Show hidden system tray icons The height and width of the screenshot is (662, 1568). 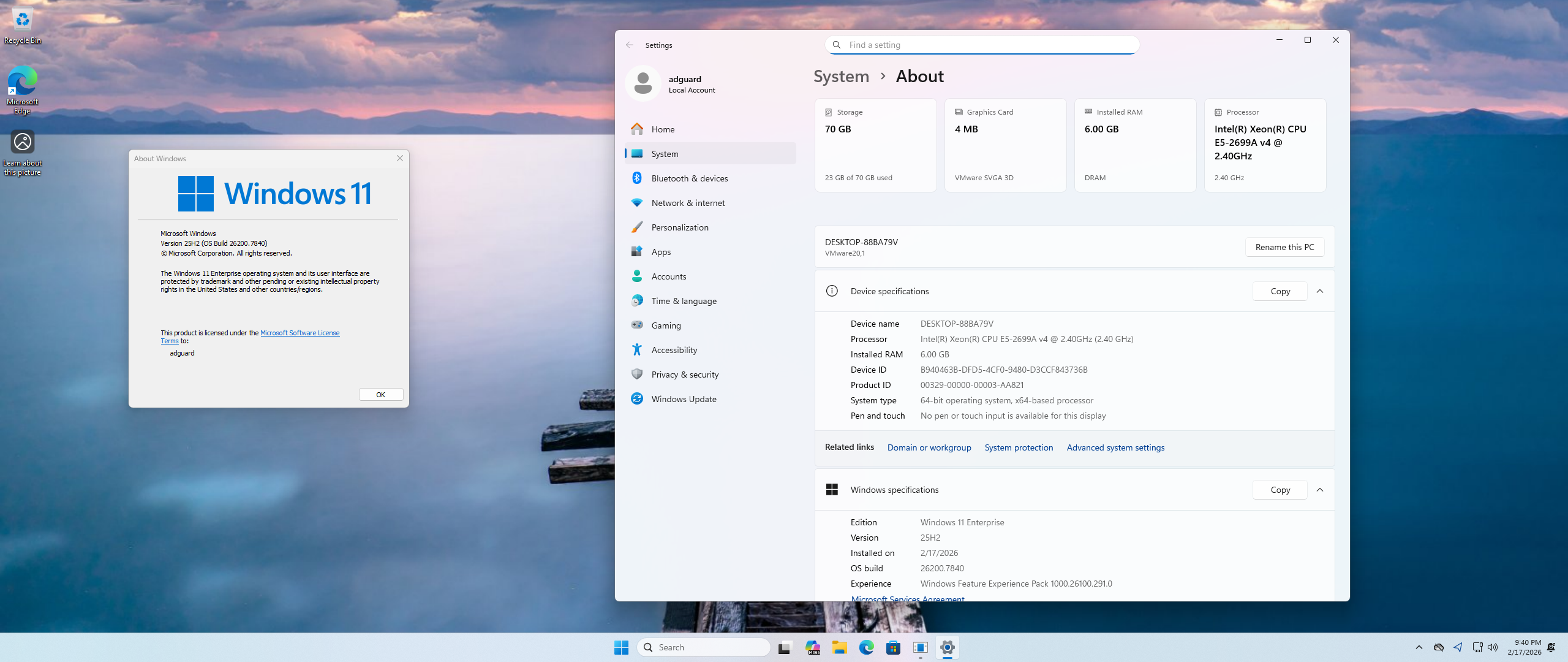point(1419,647)
